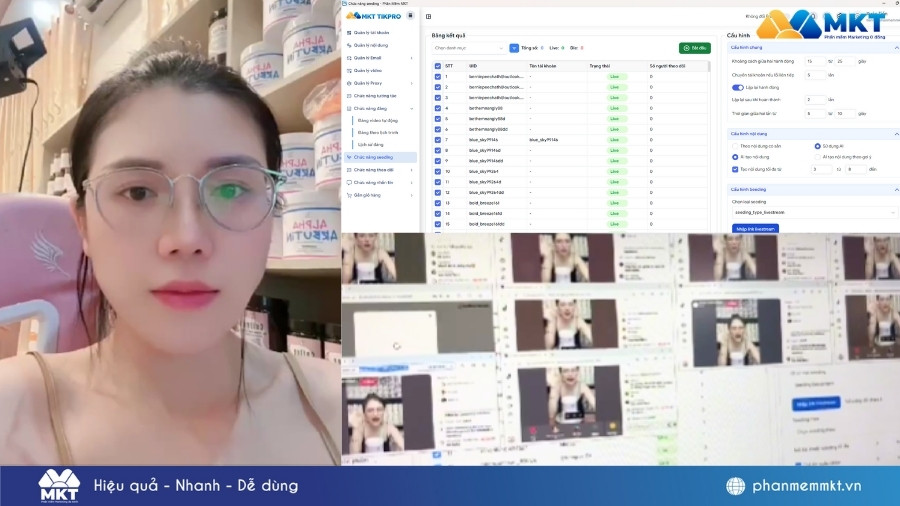
Task: Open Đăng video tự động submenu item
Action: click(378, 120)
